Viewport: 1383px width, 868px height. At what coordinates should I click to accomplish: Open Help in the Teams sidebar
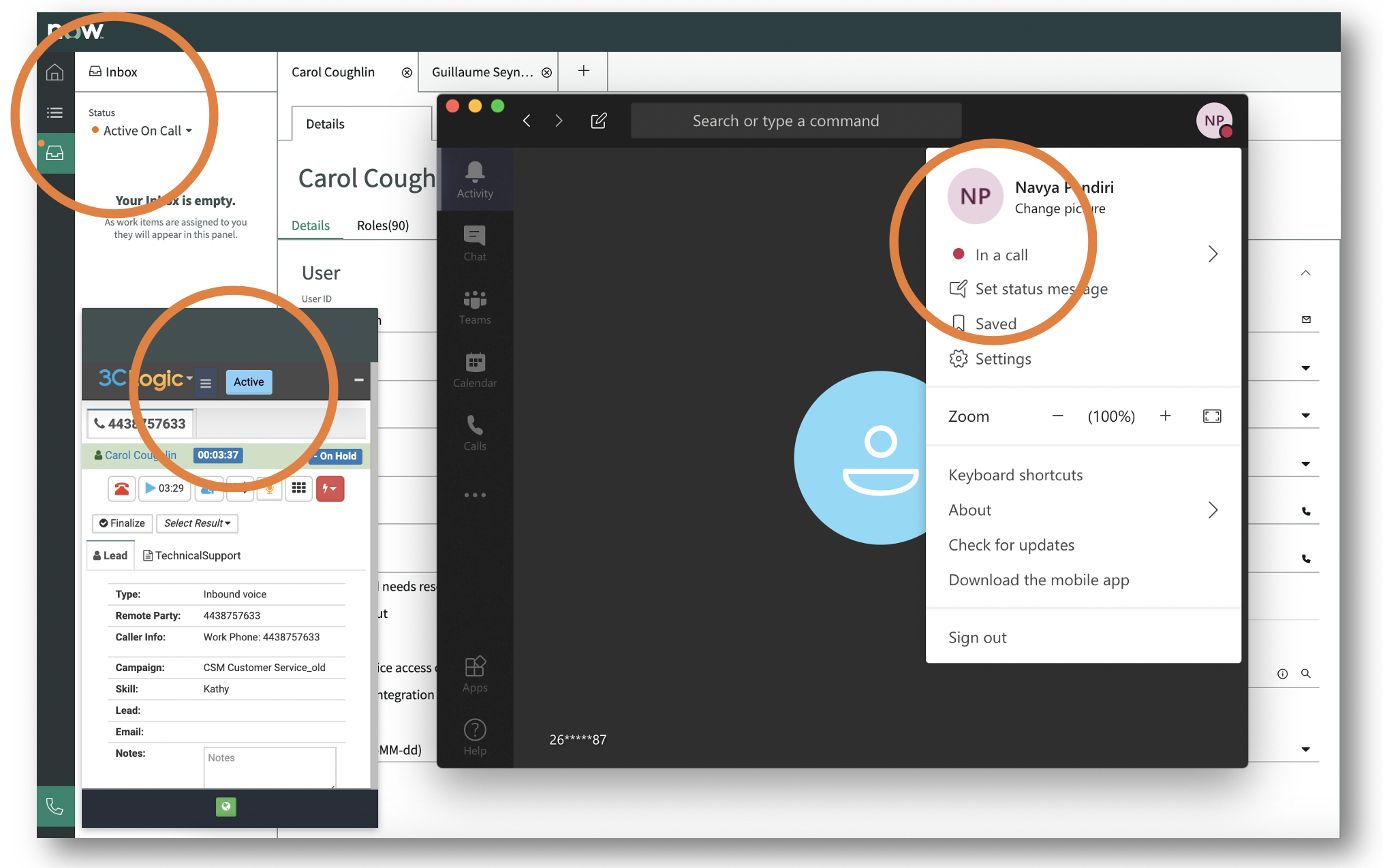pyautogui.click(x=475, y=737)
